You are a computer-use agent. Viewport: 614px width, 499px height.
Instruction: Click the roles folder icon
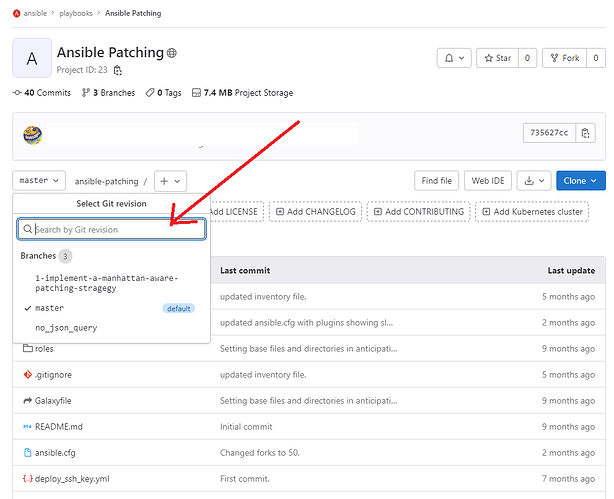[x=27, y=348]
